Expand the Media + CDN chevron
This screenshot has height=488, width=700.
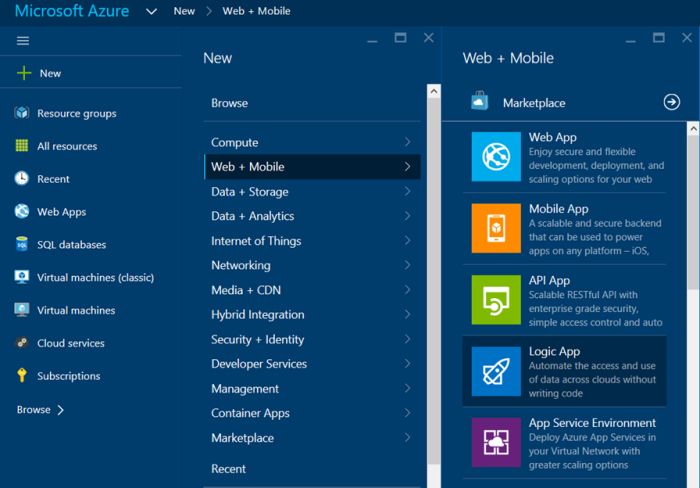[x=407, y=289]
